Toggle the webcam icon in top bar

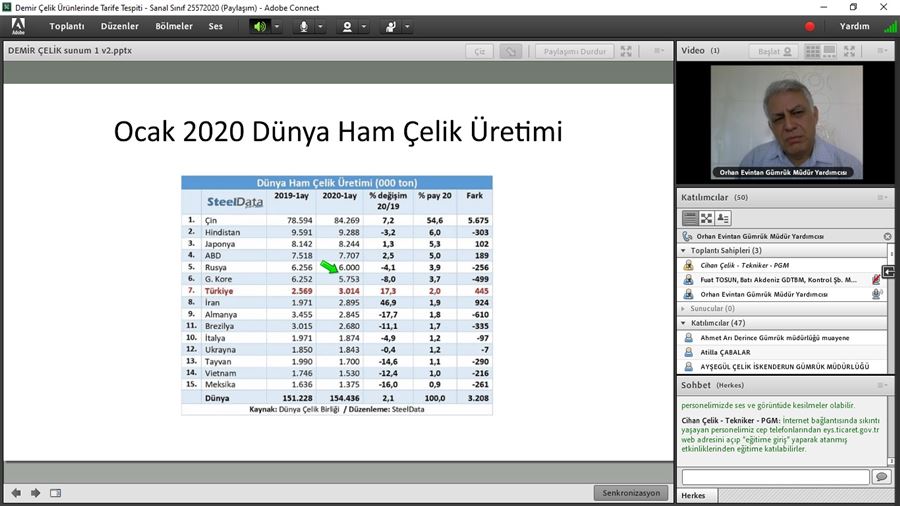coord(347,26)
